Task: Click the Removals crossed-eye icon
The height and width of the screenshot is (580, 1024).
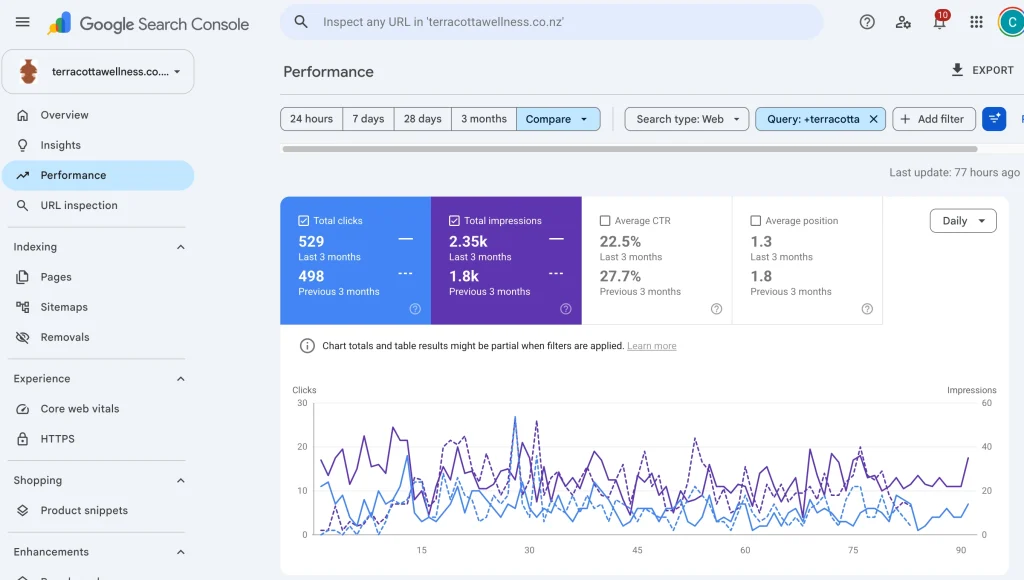Action: (23, 337)
